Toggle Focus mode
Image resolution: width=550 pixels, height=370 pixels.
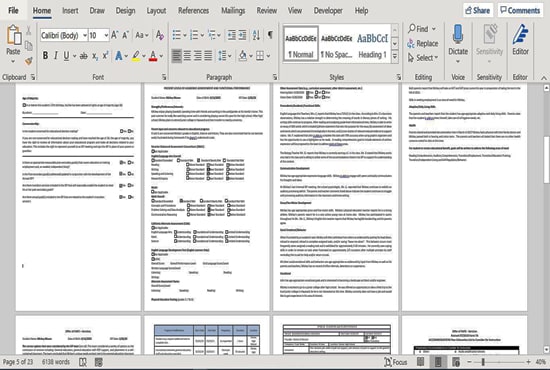tap(396, 362)
